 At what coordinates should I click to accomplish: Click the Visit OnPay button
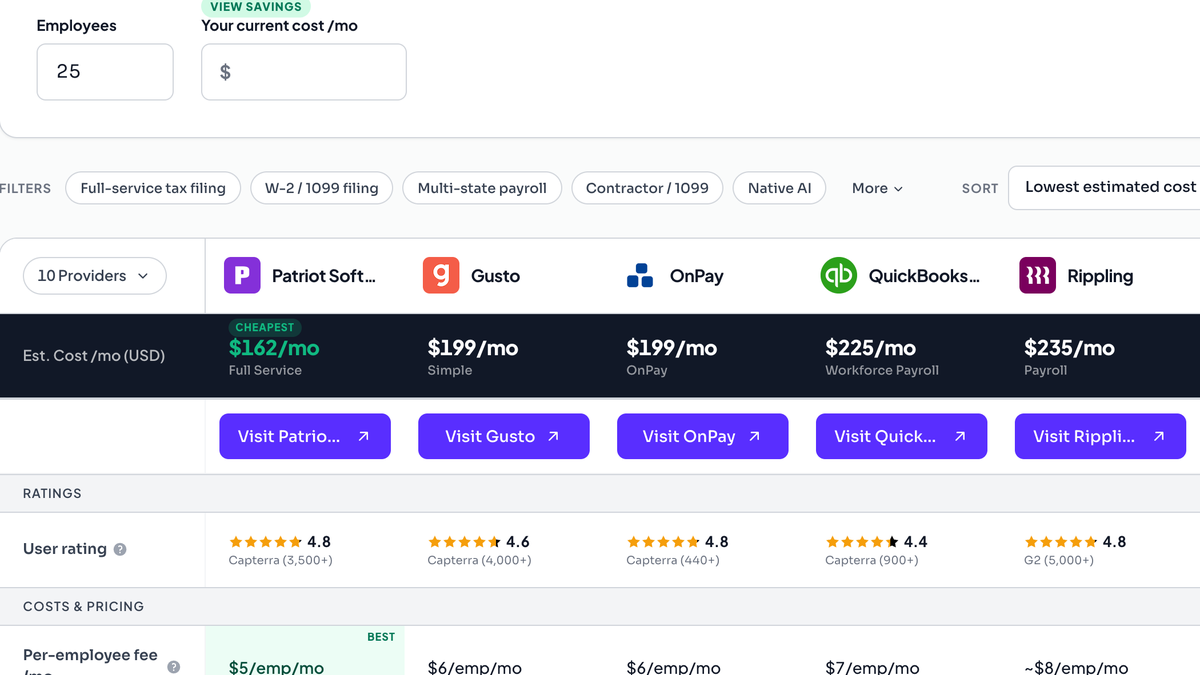point(703,436)
